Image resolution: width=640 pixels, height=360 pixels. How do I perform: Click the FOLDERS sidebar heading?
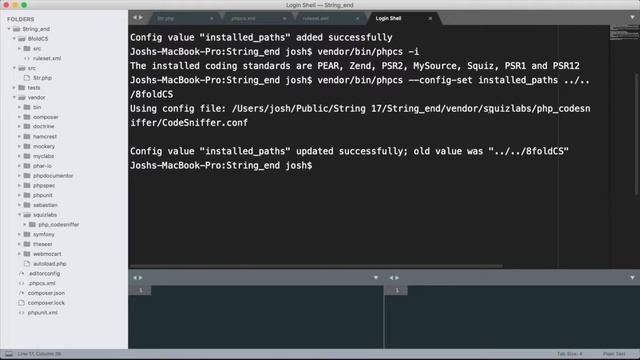pos(20,19)
